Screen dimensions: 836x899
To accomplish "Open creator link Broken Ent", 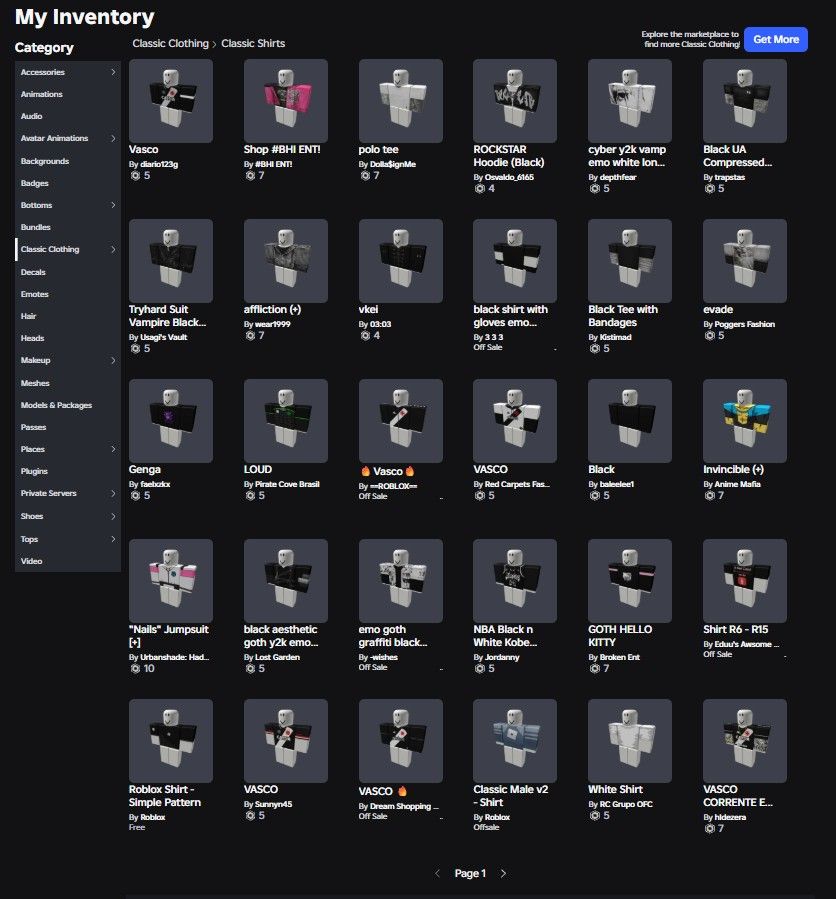I will point(619,657).
